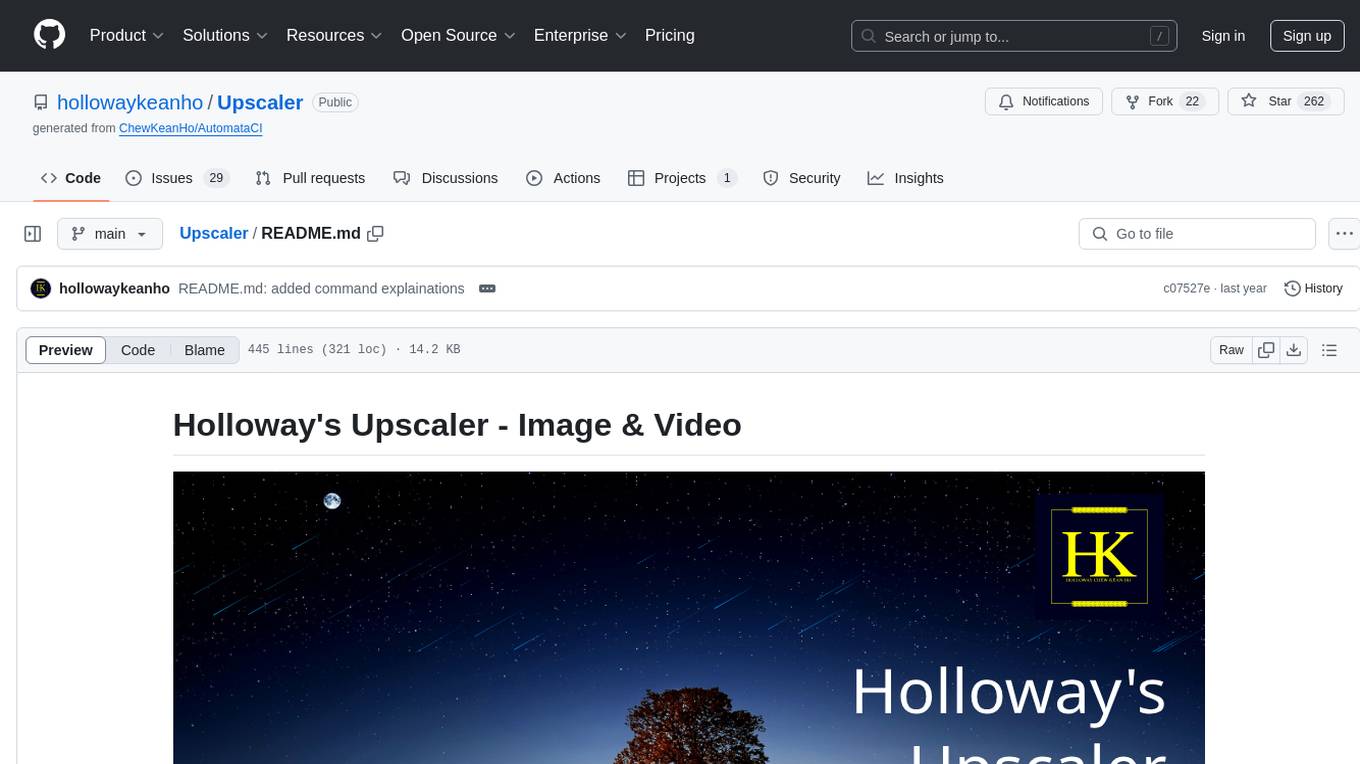Switch to the Actions tab
Screen dimensions: 1360x764
click(563, 178)
